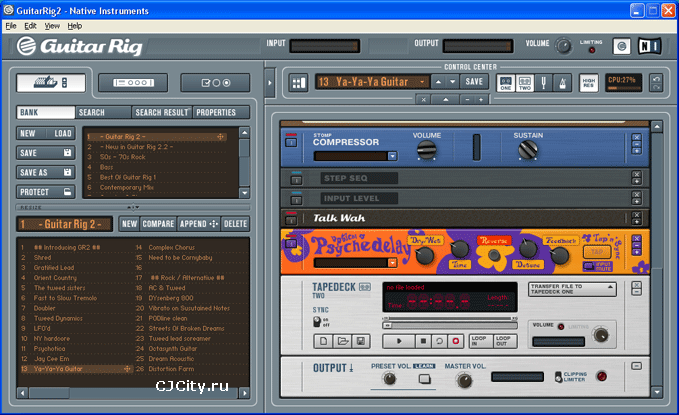This screenshot has height=415, width=679.
Task: Click the bank SAVE button
Action: point(45,152)
